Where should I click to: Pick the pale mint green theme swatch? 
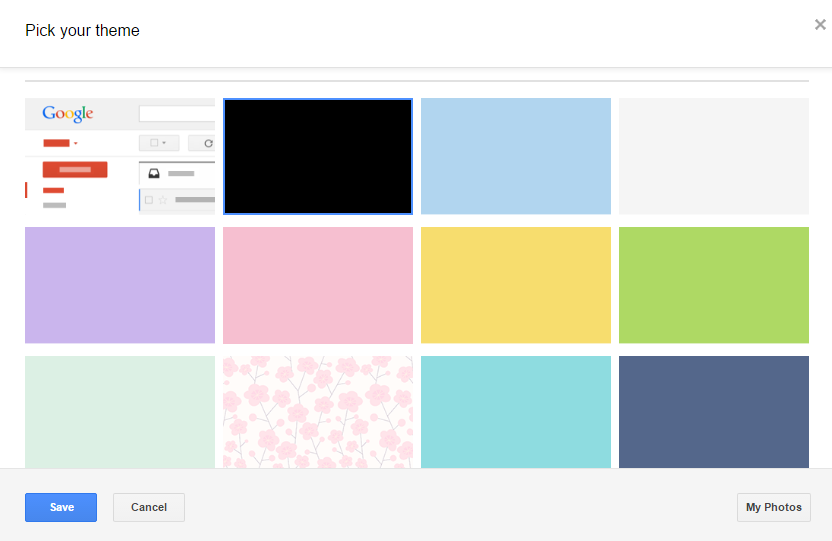120,412
